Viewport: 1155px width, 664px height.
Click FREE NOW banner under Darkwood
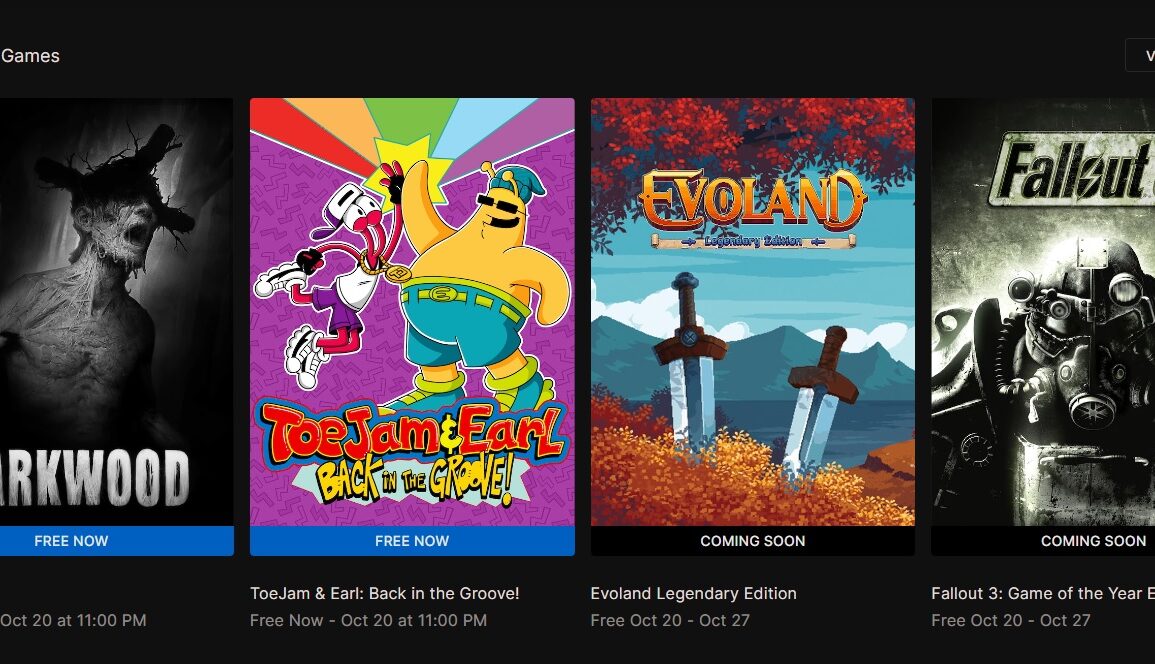point(116,541)
